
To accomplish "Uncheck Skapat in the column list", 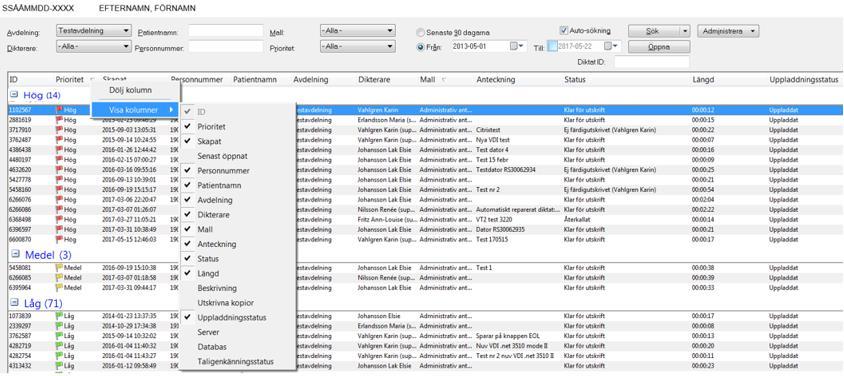I will 187,141.
